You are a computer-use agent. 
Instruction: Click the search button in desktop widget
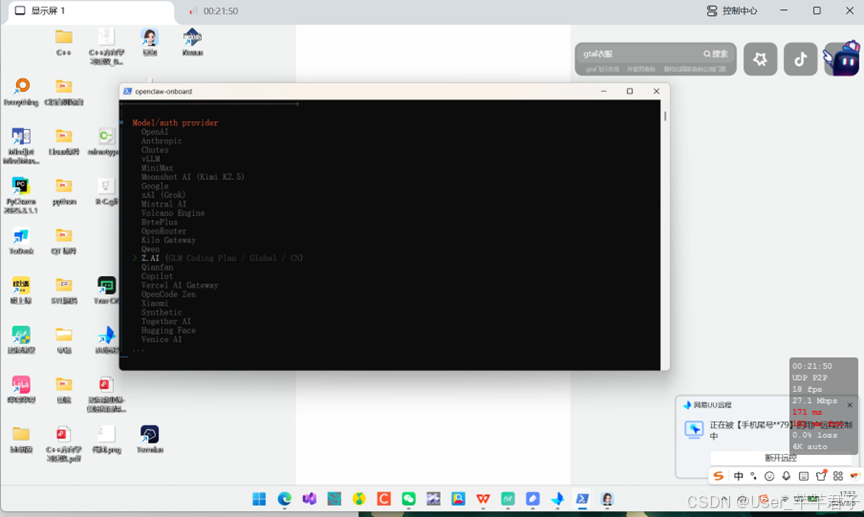click(x=716, y=53)
